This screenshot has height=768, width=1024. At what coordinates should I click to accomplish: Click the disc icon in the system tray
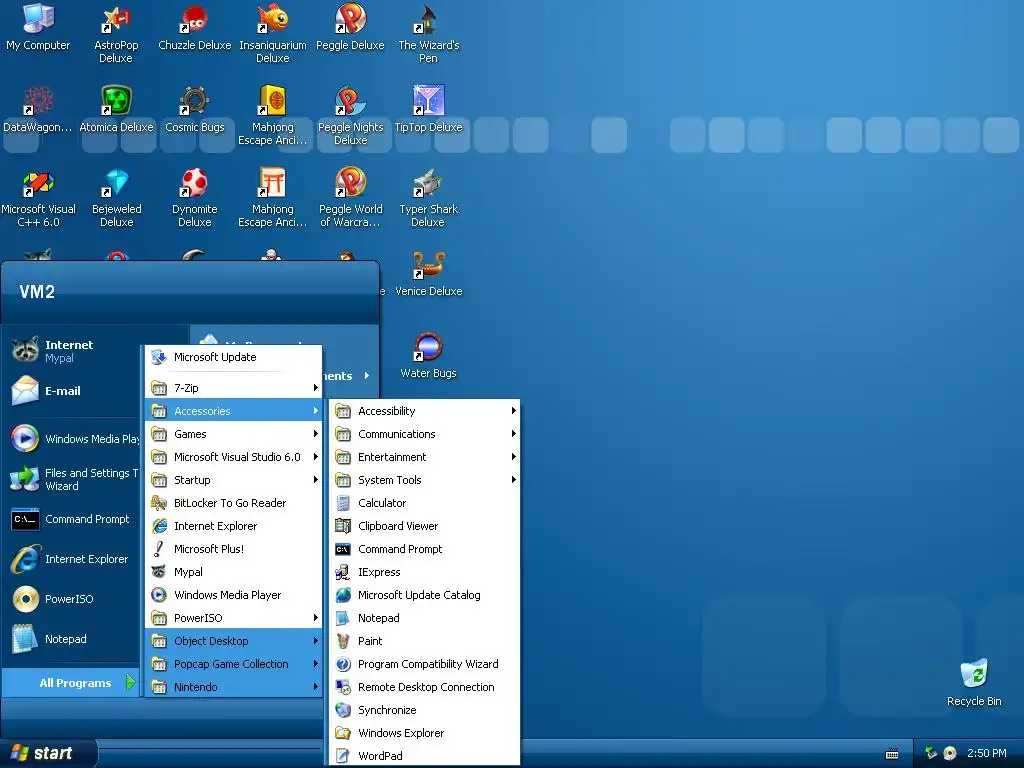[950, 753]
